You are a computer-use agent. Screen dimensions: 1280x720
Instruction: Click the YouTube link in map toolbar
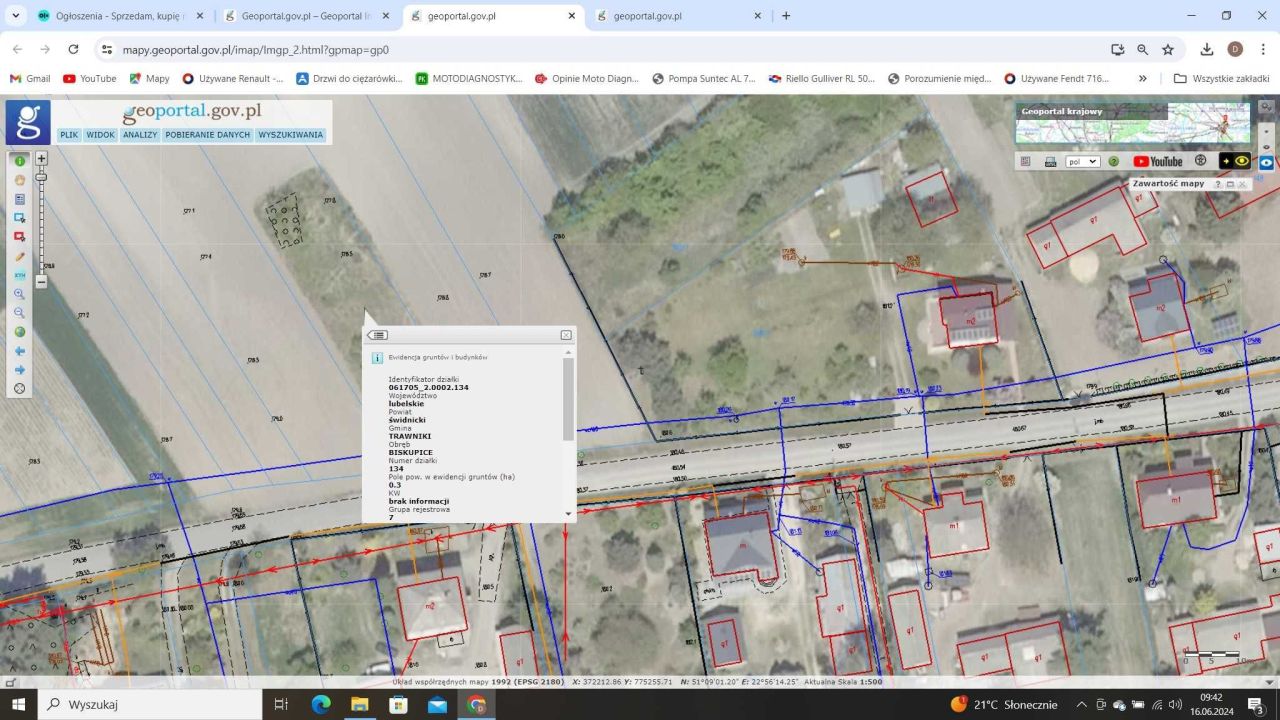tap(1157, 161)
